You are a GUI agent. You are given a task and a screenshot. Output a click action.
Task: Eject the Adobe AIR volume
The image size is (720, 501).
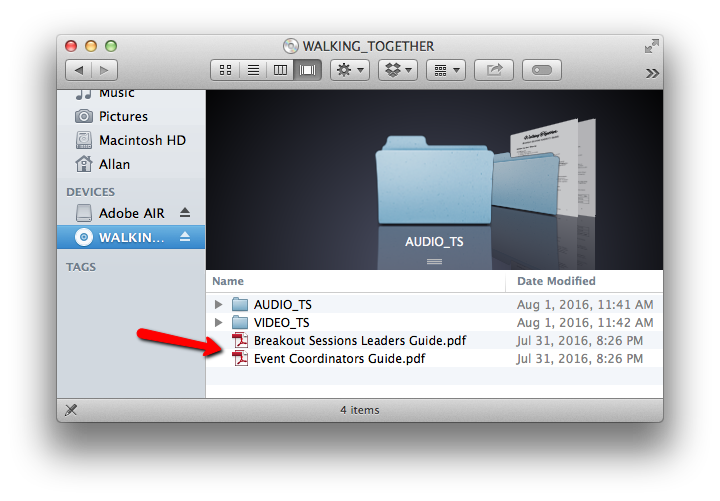(184, 213)
